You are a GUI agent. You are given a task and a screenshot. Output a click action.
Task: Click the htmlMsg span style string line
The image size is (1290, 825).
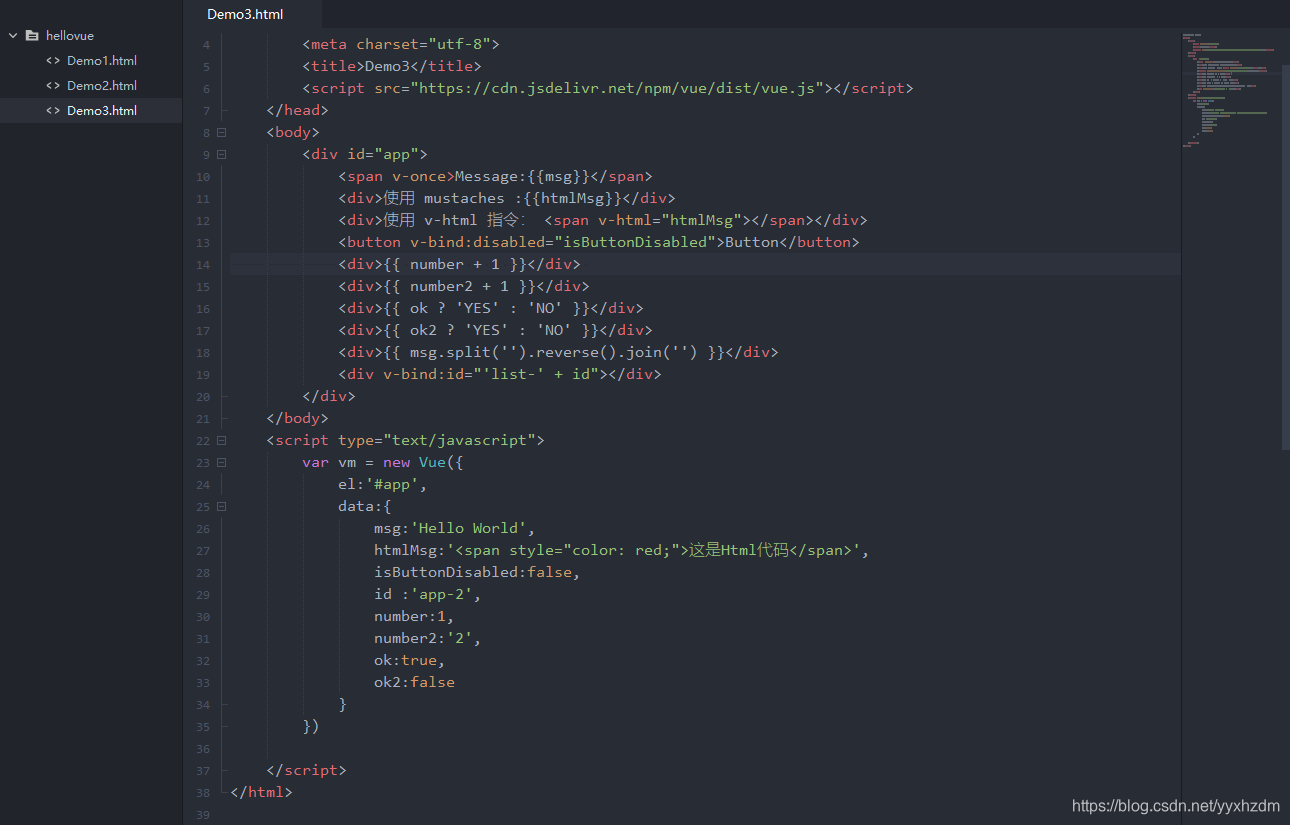pos(622,550)
